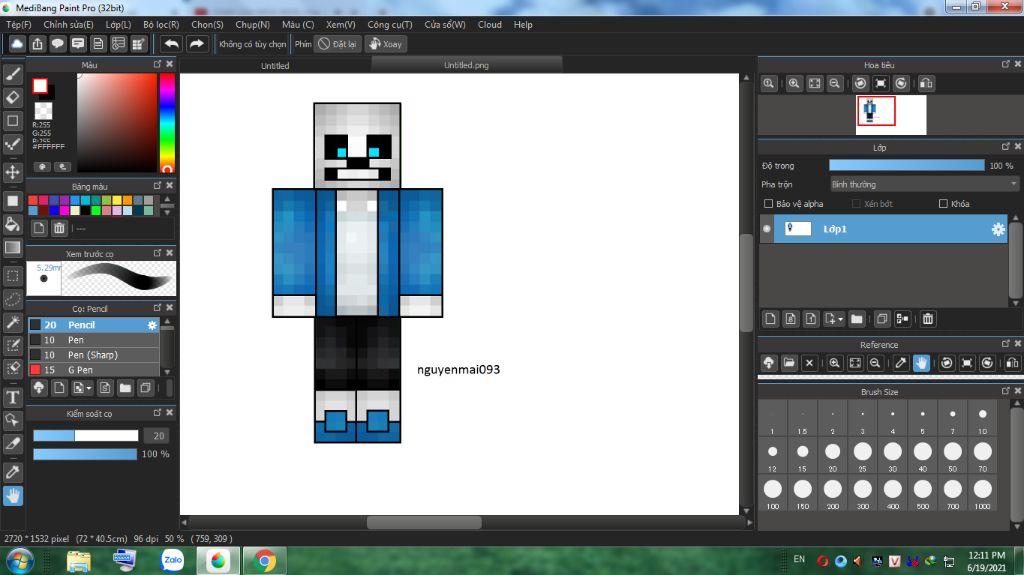Open the add-brush dropdown in the brush panel

pyautogui.click(x=89, y=388)
